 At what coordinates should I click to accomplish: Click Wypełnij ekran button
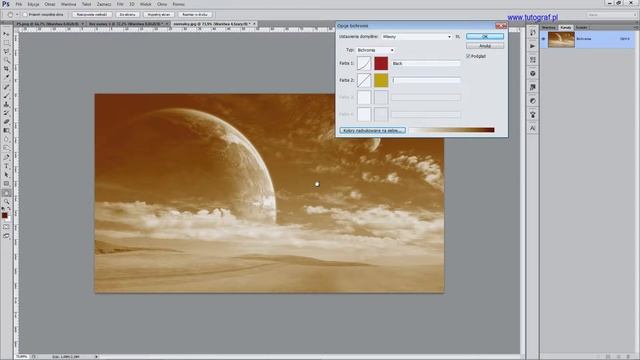159,14
